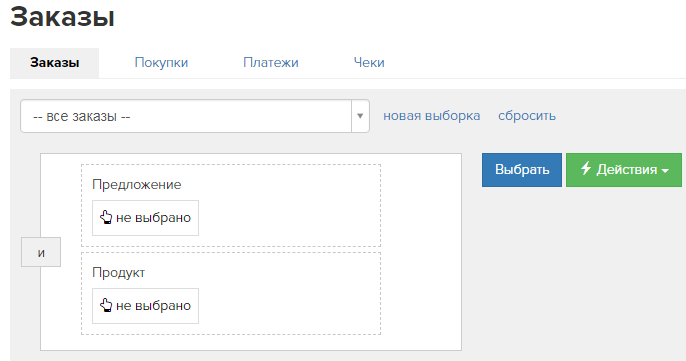Switch to the Платежи tab

click(x=271, y=63)
